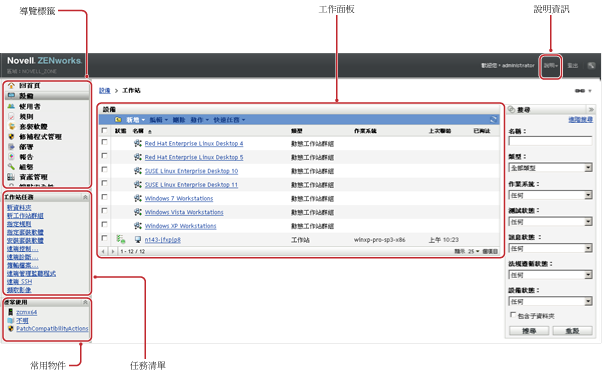The width and height of the screenshot is (602, 376).
Task: Open the Quick Tasks (快速任務) menu
Action: pyautogui.click(x=229, y=120)
